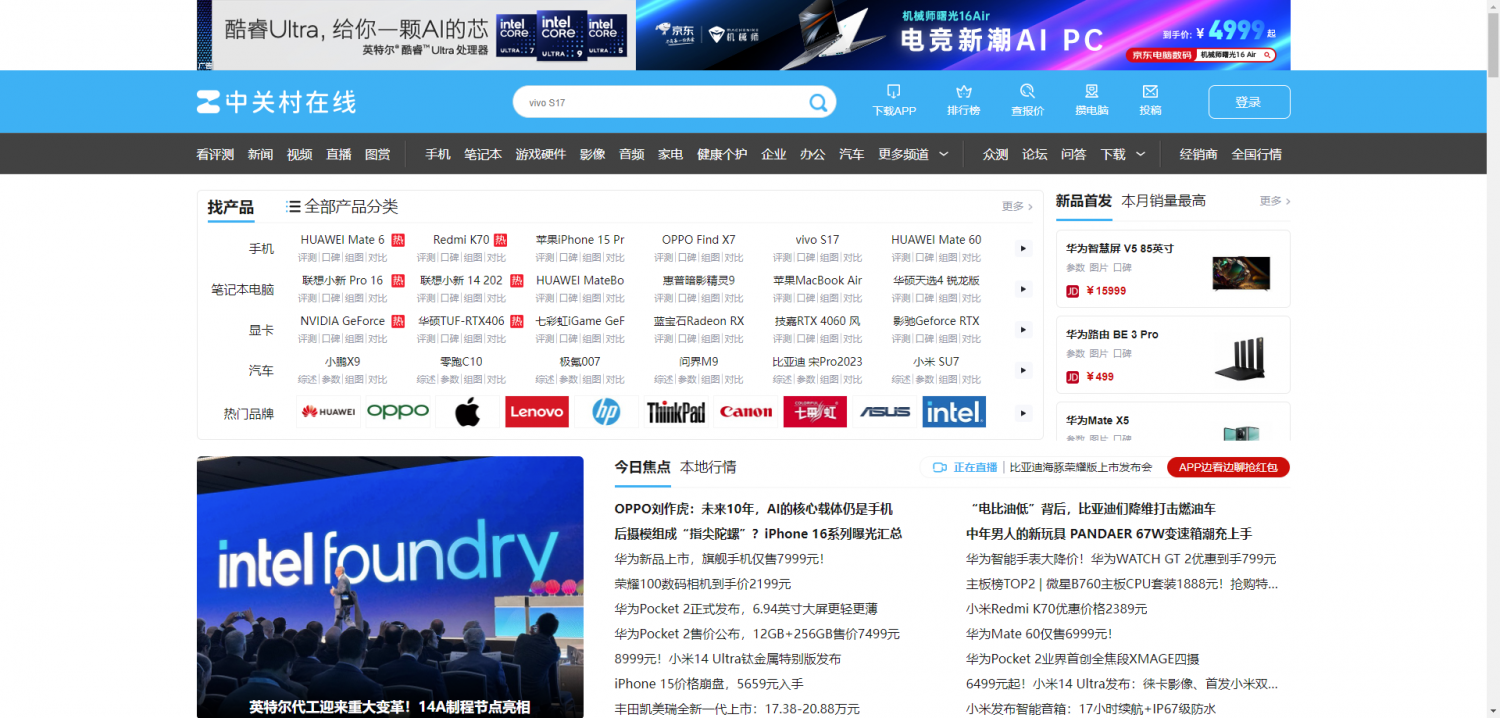Switch to the 全部产品分类 tab

coord(351,207)
